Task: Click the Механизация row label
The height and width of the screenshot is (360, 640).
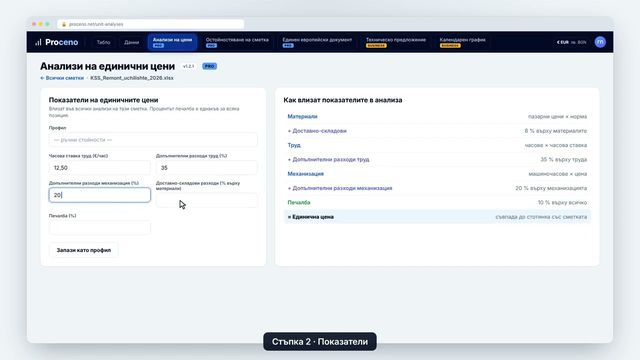Action: 305,173
